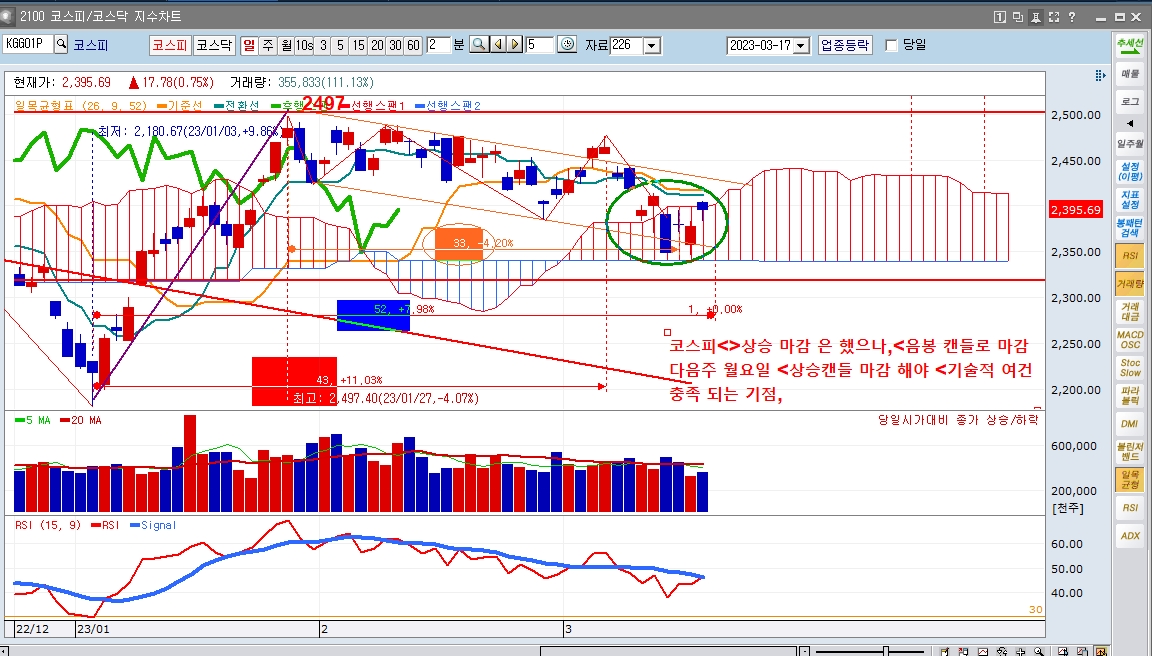Toggle the 파라볼릭 indicator button
Viewport: 1152px width, 656px height.
1130,395
